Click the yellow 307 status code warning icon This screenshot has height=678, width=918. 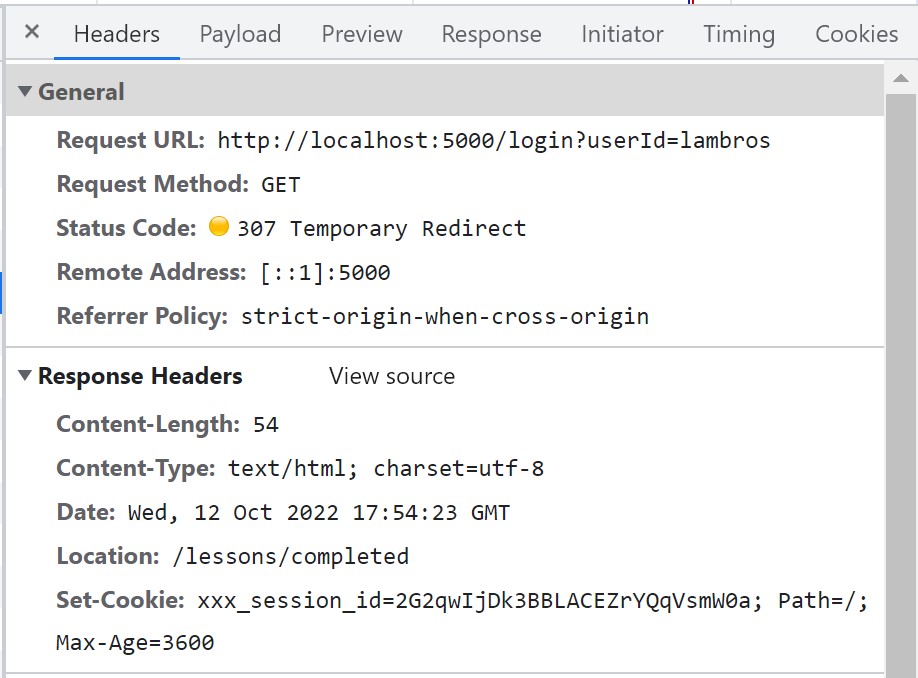pos(219,227)
